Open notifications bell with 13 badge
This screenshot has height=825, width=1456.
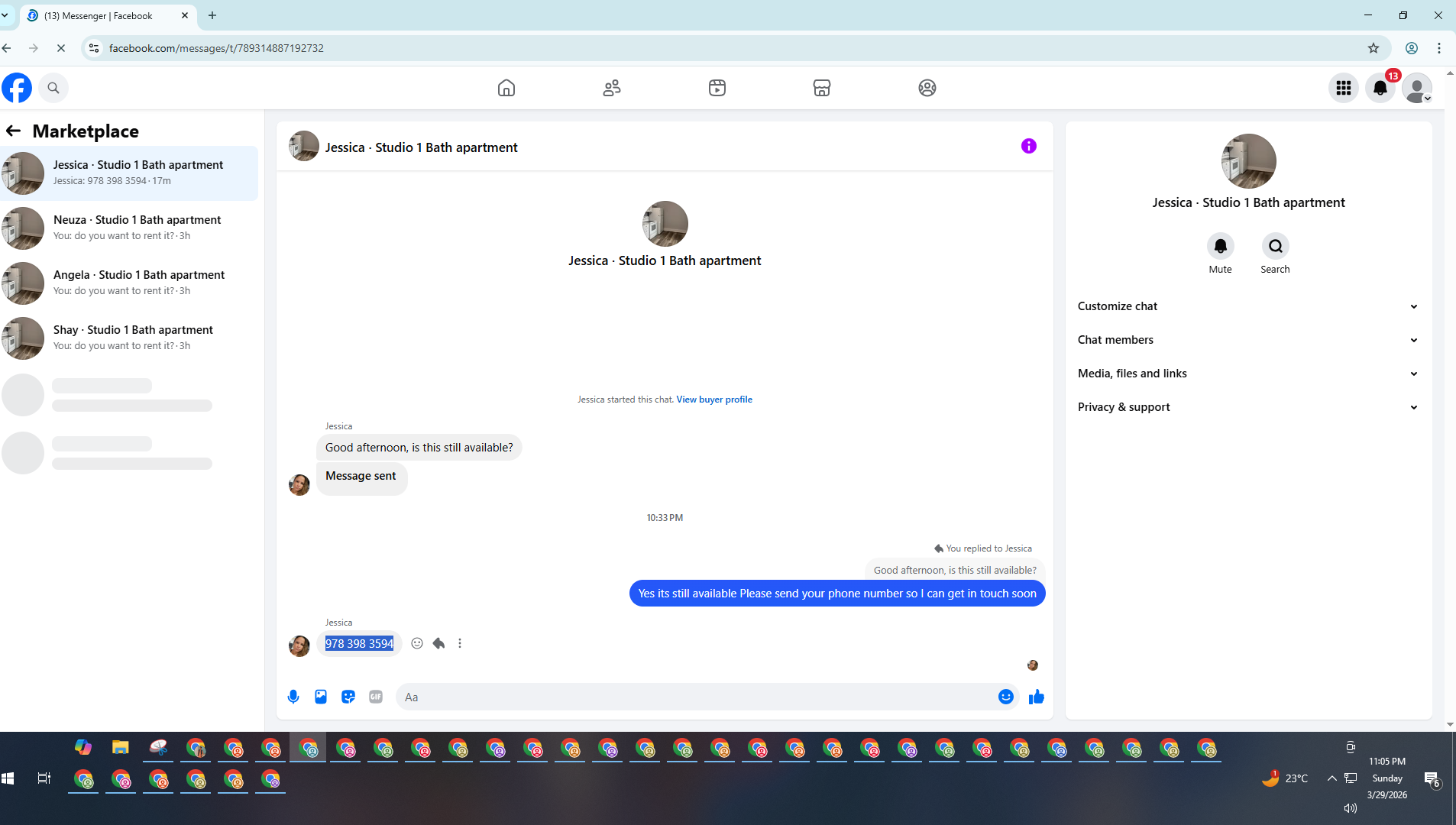pos(1380,88)
